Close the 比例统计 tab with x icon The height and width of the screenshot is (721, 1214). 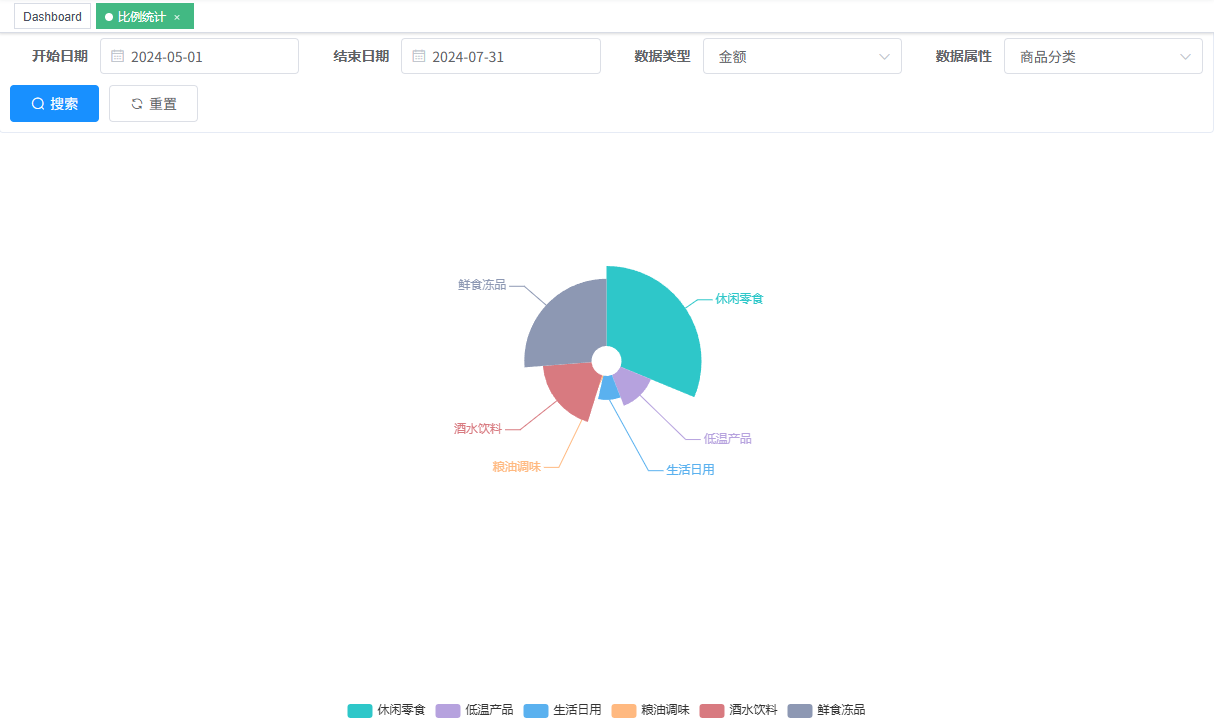pyautogui.click(x=177, y=17)
